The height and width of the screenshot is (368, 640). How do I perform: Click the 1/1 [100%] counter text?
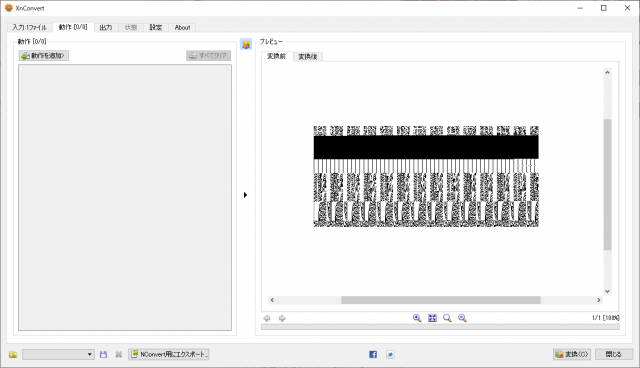pyautogui.click(x=605, y=318)
